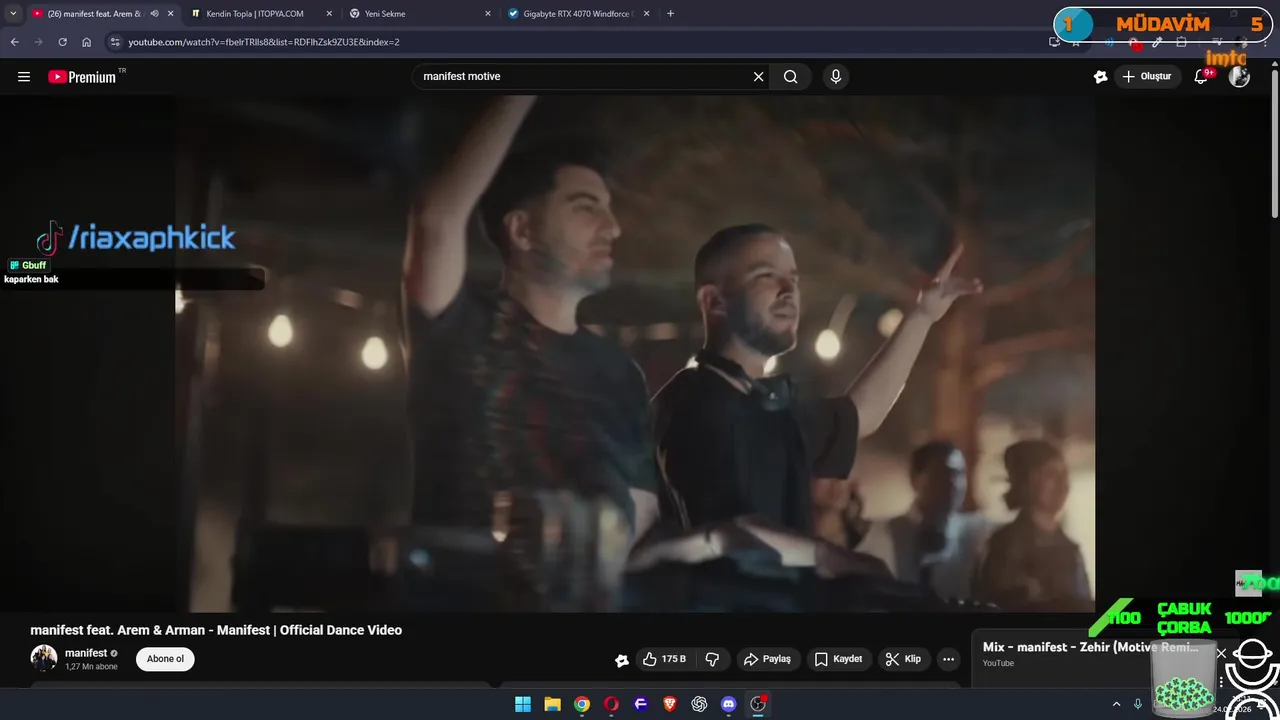The width and height of the screenshot is (1280, 720).
Task: Open a new browser tab
Action: click(670, 14)
